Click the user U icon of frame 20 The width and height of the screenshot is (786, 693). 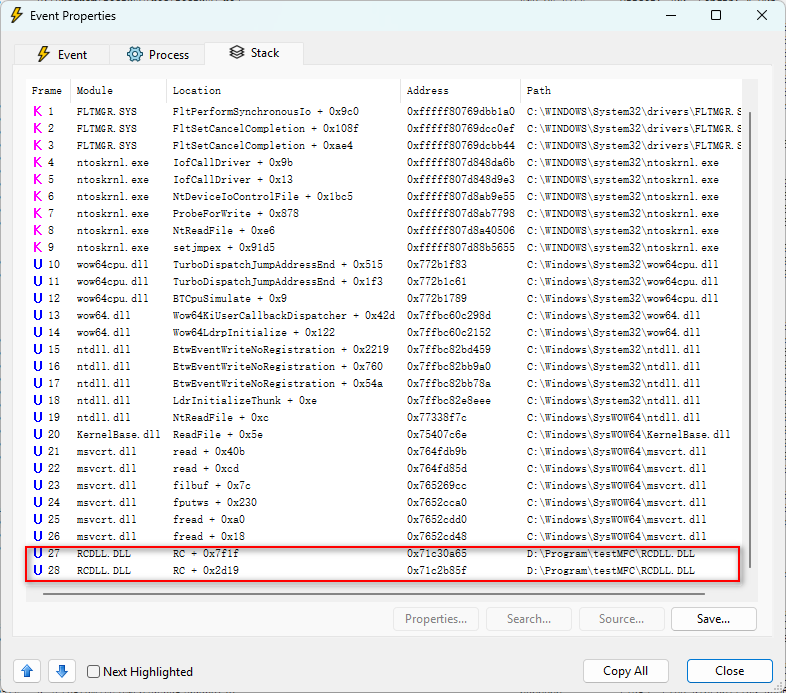(x=38, y=434)
